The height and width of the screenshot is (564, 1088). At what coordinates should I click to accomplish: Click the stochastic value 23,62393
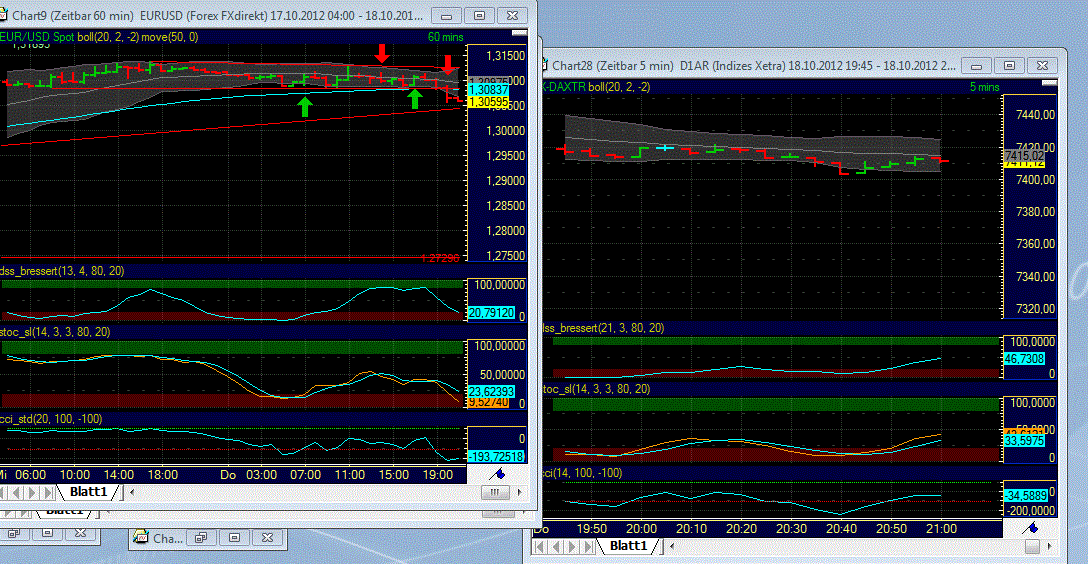(x=491, y=391)
